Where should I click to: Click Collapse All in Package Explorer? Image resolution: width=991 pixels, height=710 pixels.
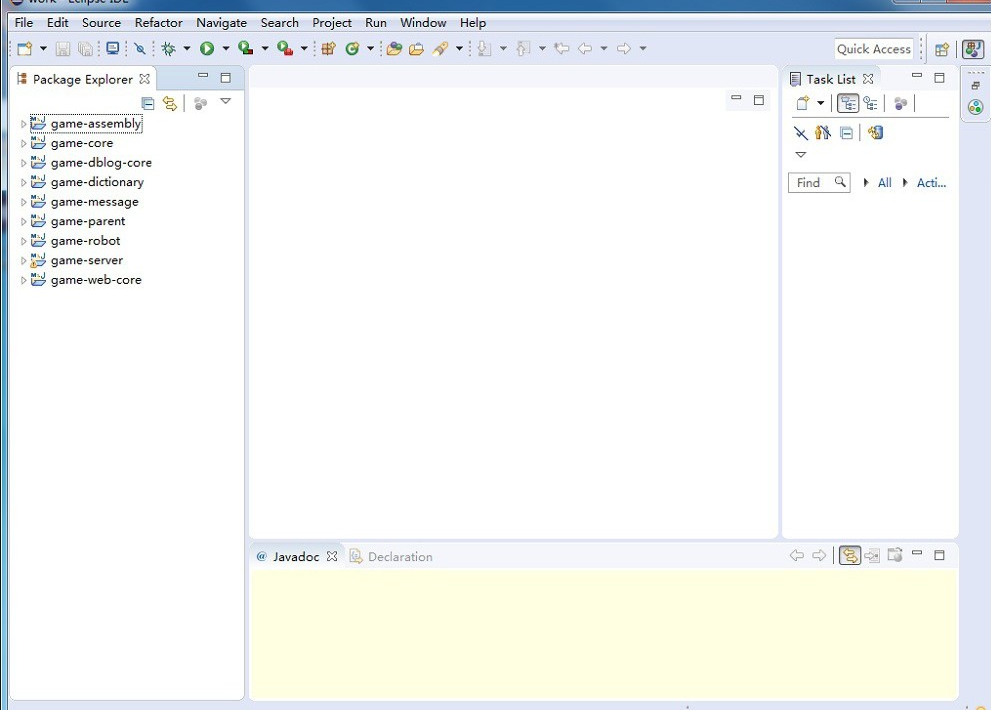pos(148,103)
